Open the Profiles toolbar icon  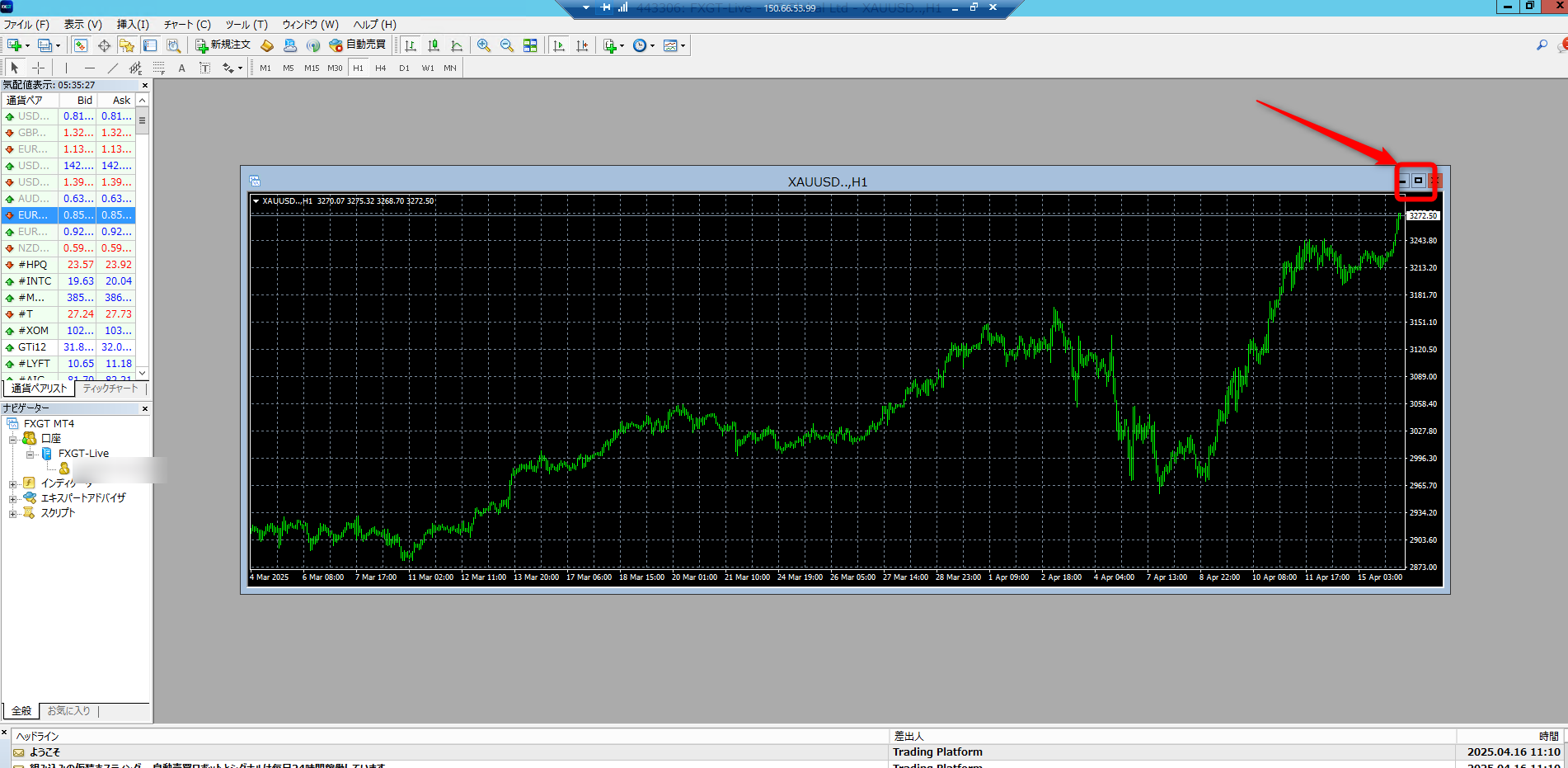[46, 45]
